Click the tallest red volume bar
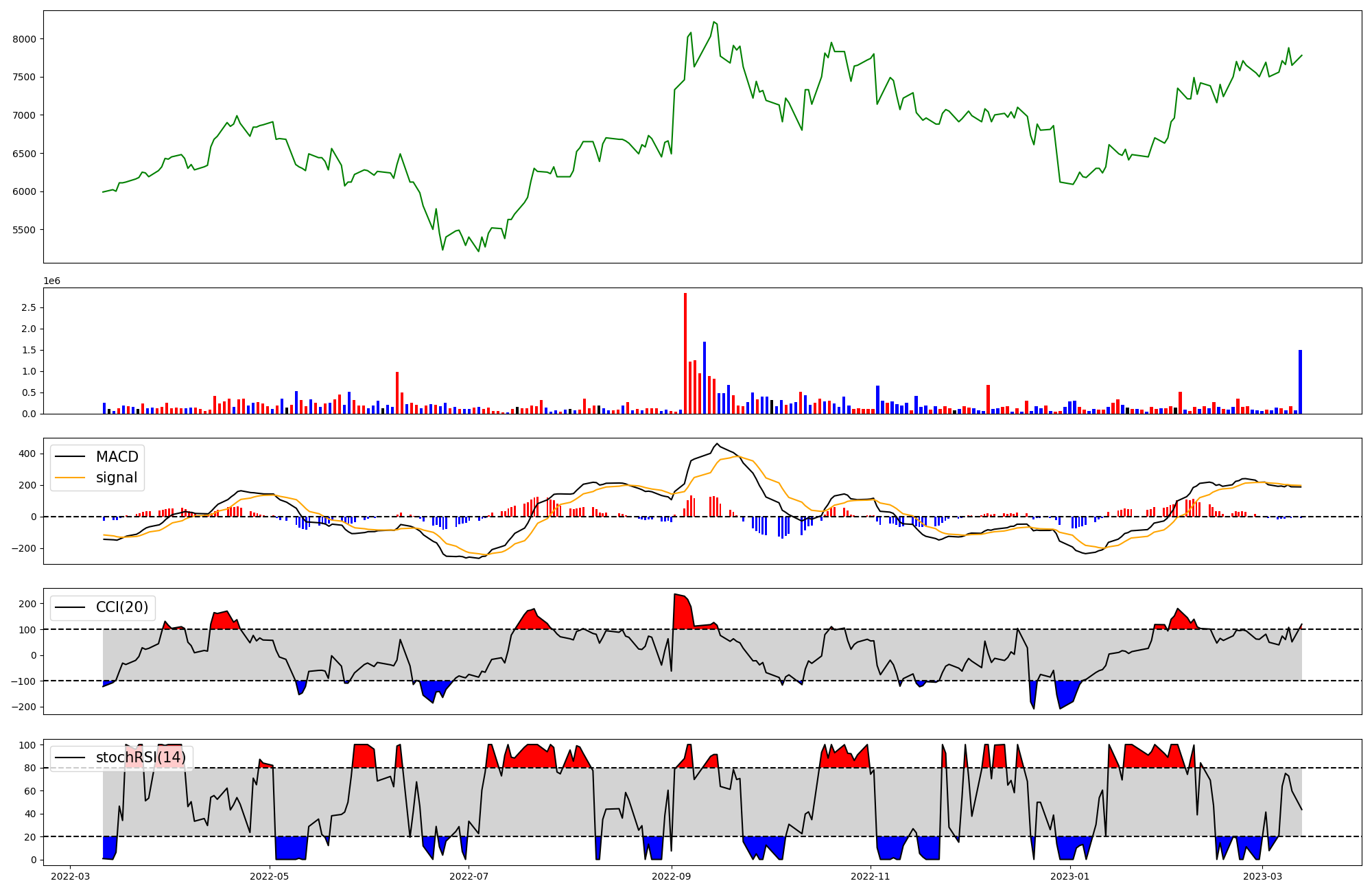 pos(685,353)
